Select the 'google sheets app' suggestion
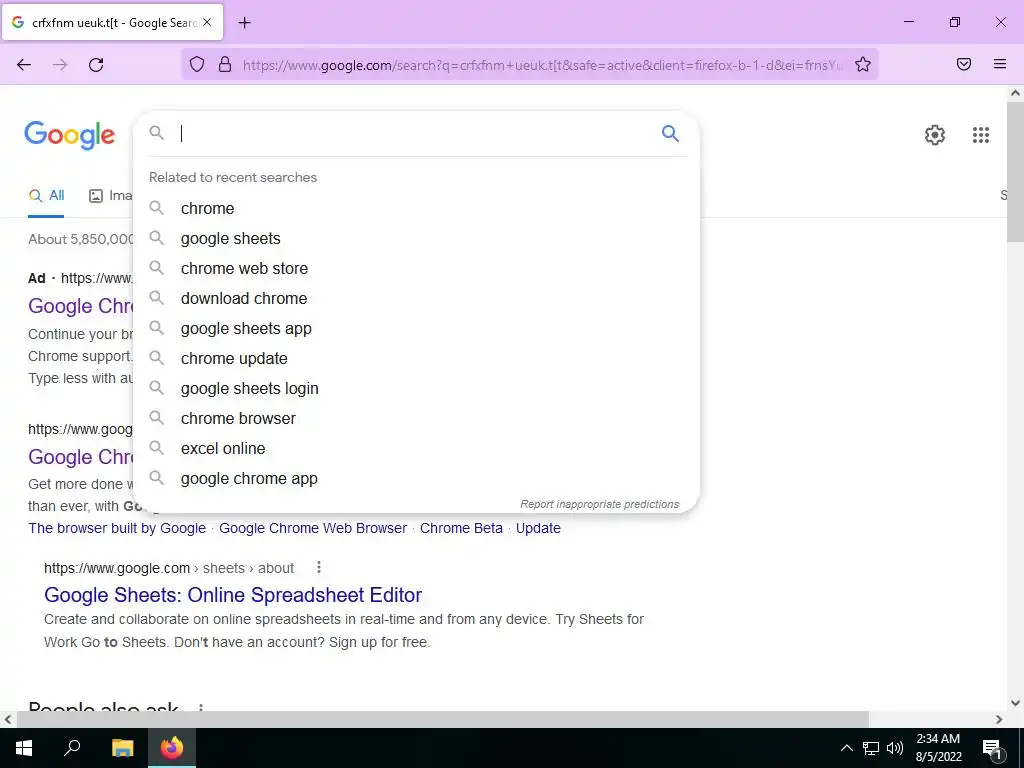This screenshot has width=1024, height=768. (417, 328)
